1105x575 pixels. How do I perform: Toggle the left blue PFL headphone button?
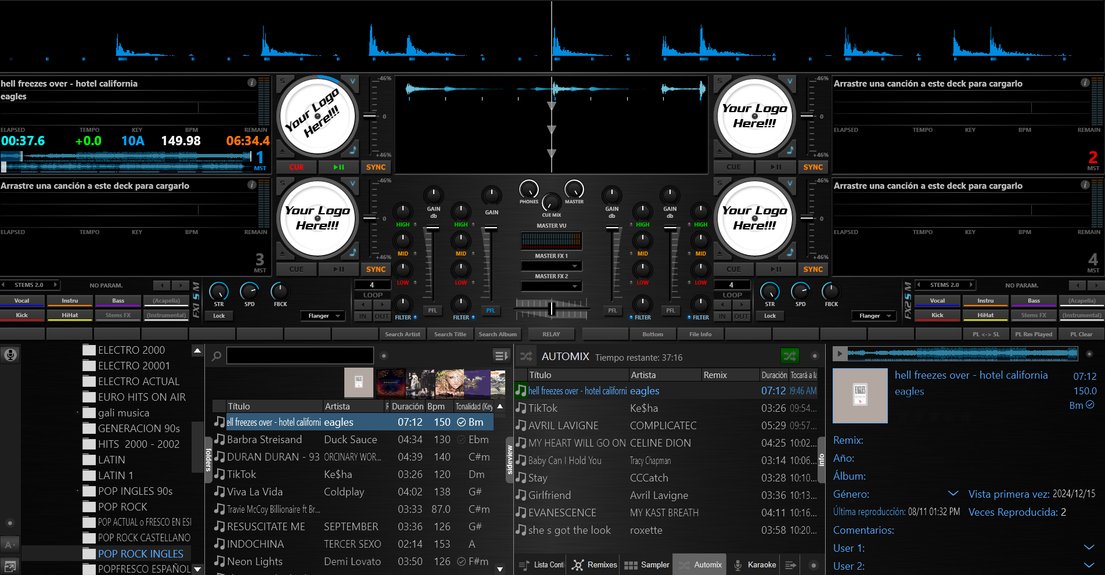(x=490, y=310)
